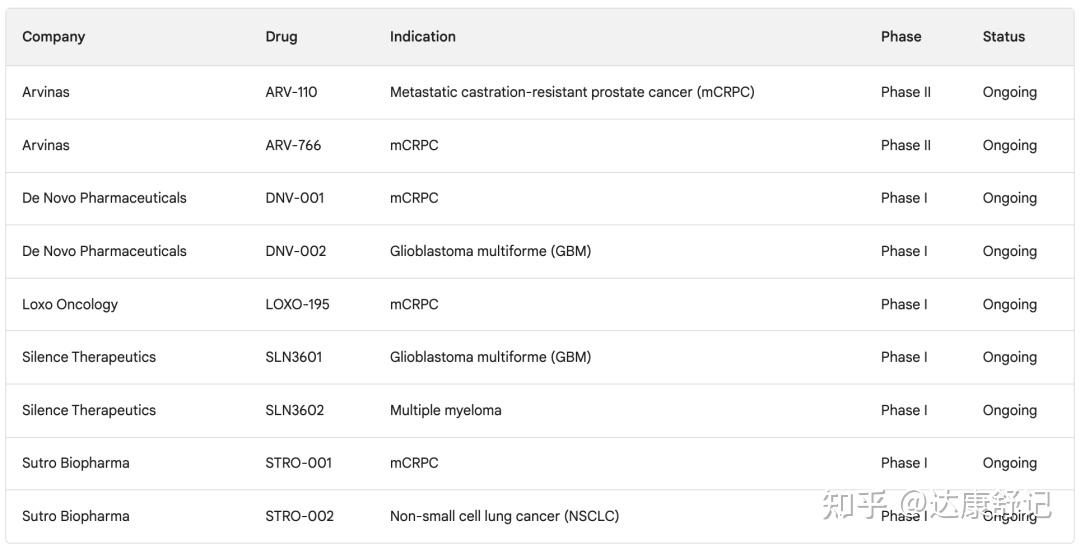
Task: Select Non-small cell lung cancer (NSCLC) cell
Action: point(504,516)
